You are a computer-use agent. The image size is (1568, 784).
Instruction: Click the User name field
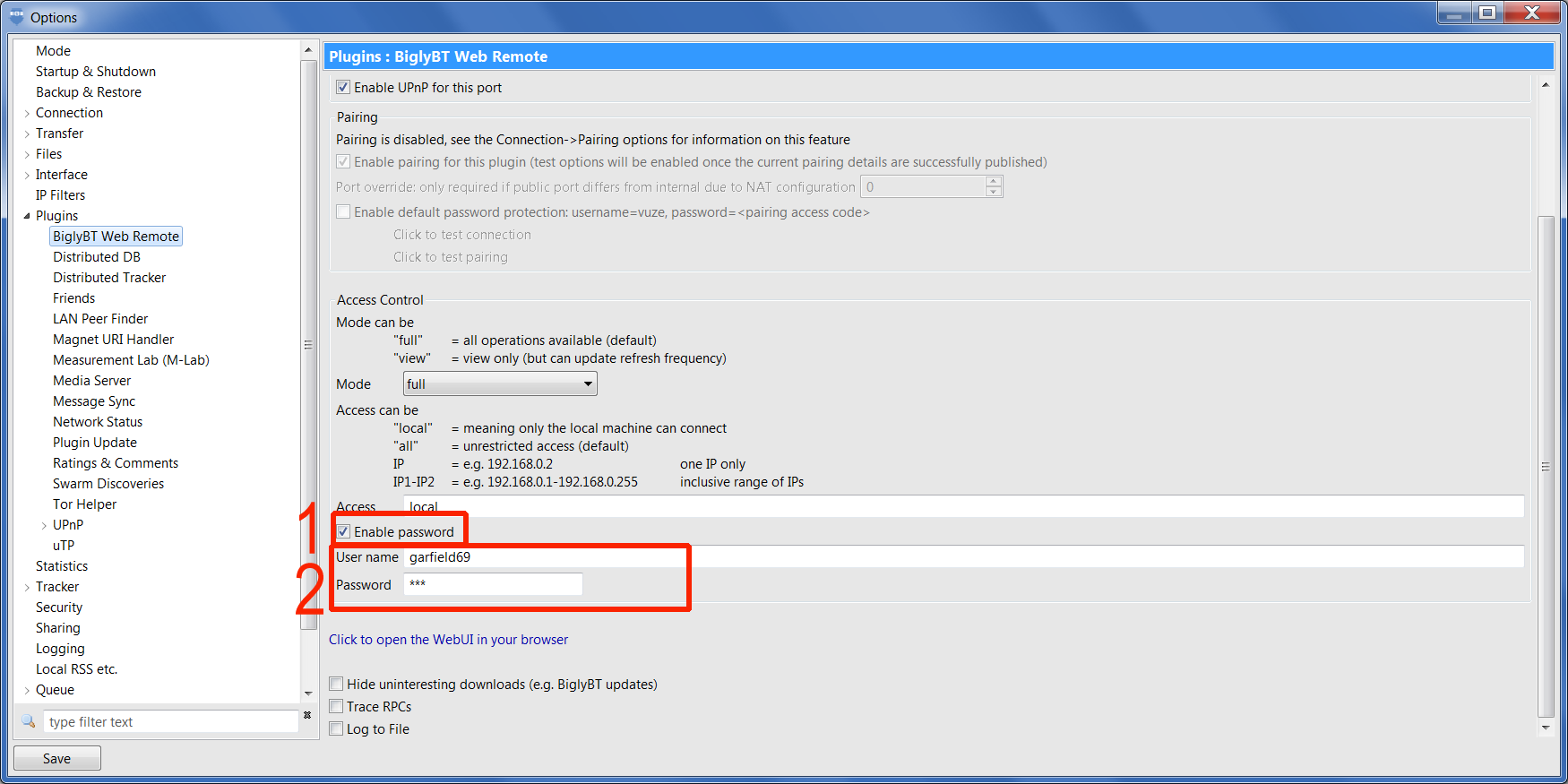tap(963, 556)
